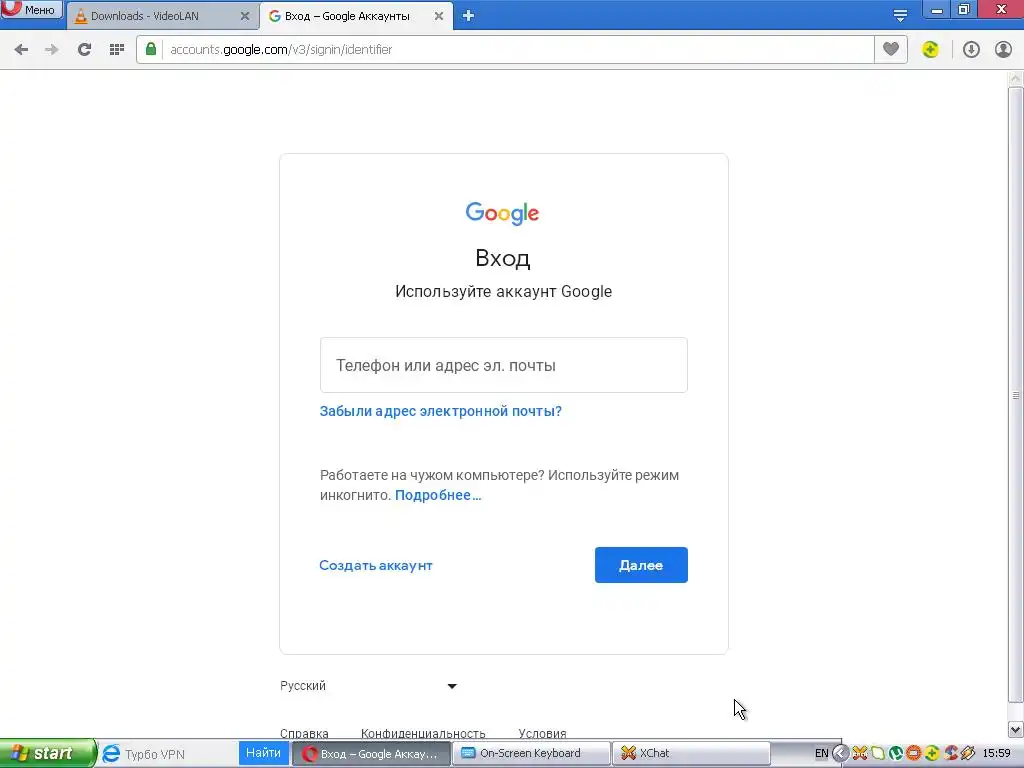1024x768 pixels.
Task: Open the Opera Меню button
Action: [x=31, y=9]
